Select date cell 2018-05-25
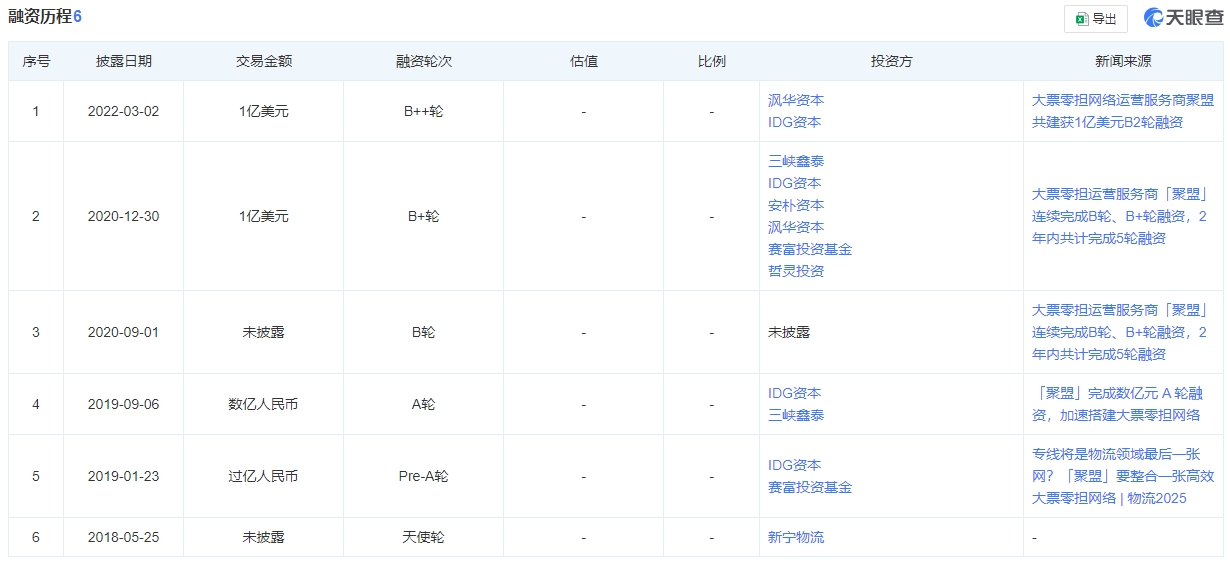The height and width of the screenshot is (562, 1230). tap(124, 537)
